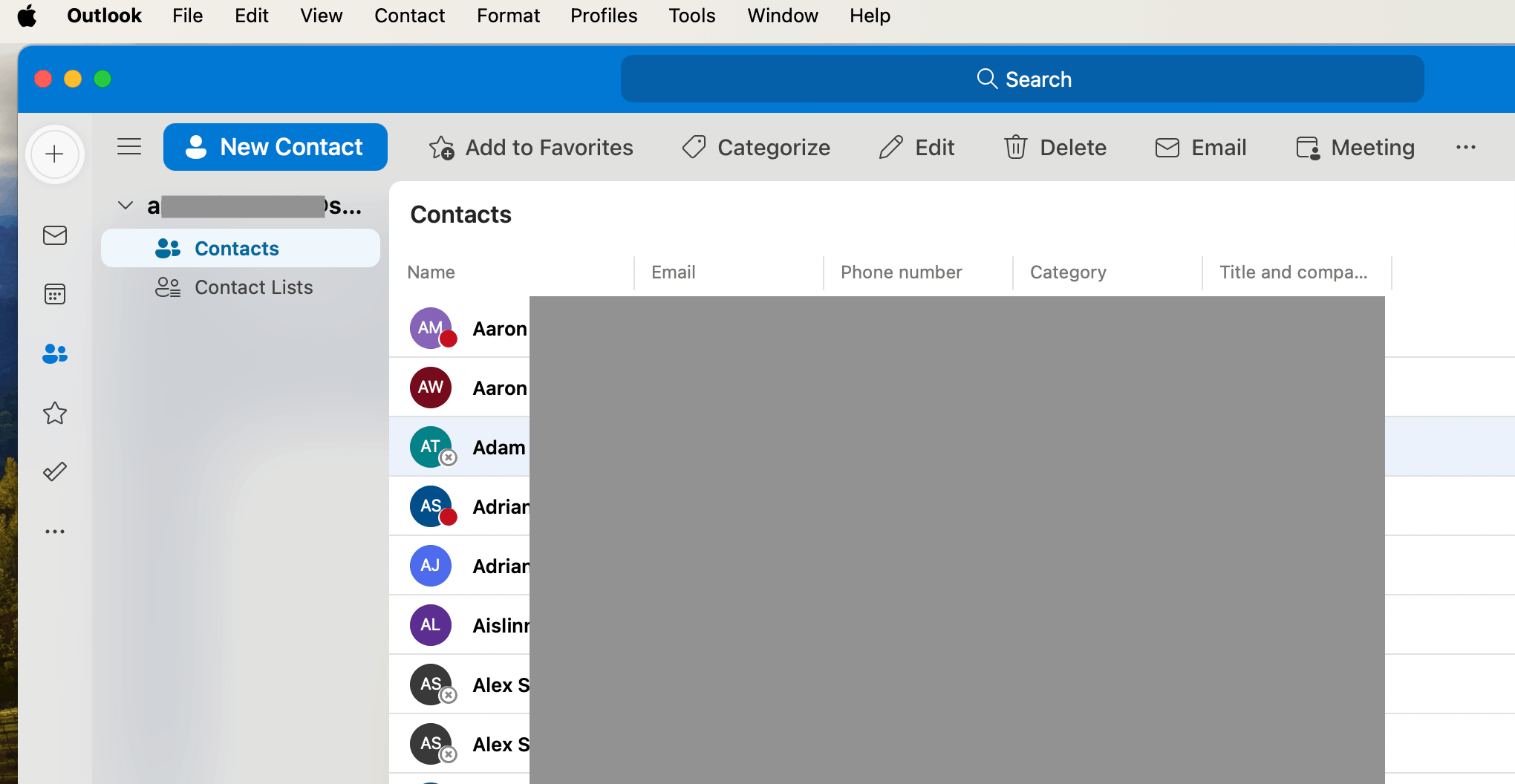
Task: Open the To Do checkmark icon
Action: pos(55,471)
